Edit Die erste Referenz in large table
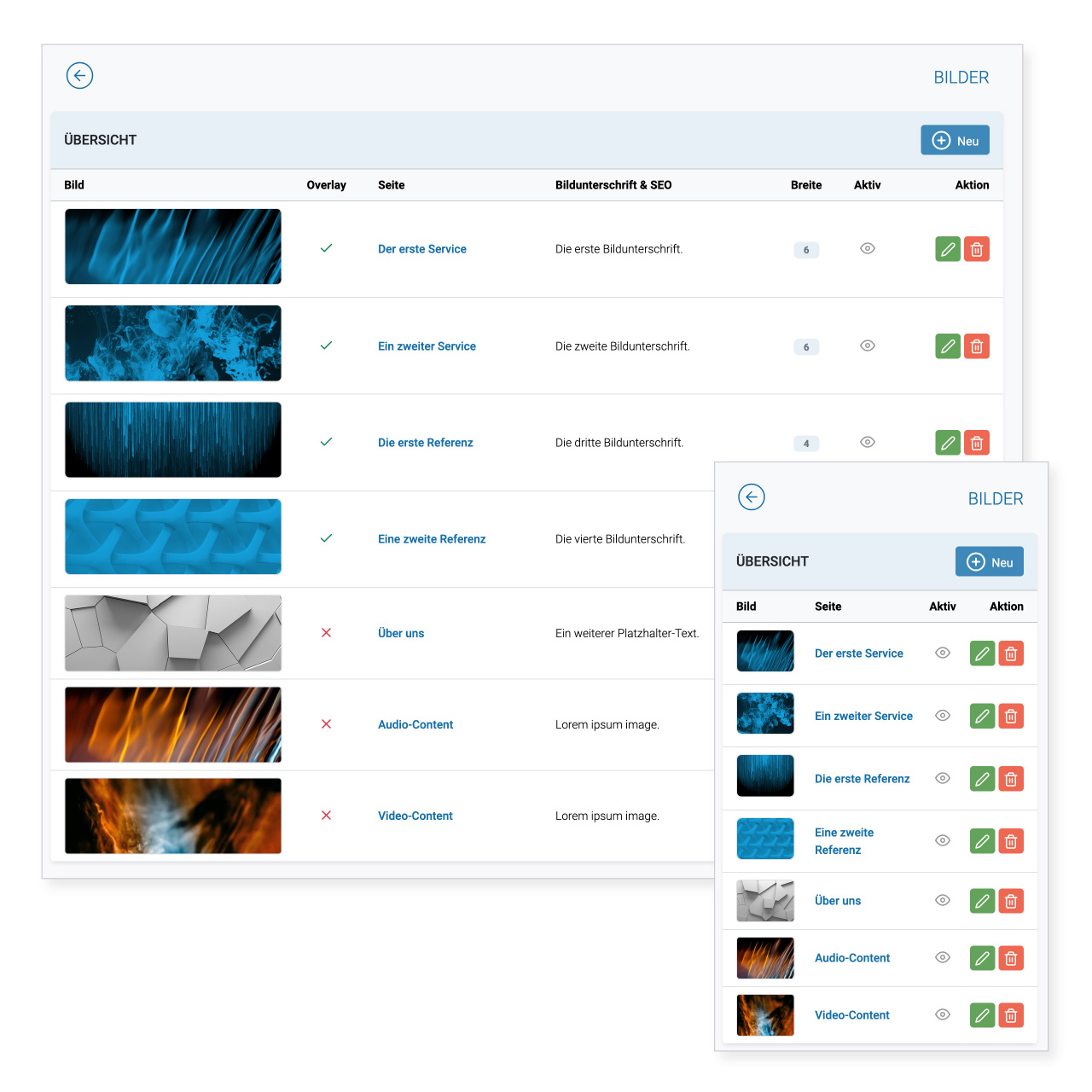 tap(948, 443)
